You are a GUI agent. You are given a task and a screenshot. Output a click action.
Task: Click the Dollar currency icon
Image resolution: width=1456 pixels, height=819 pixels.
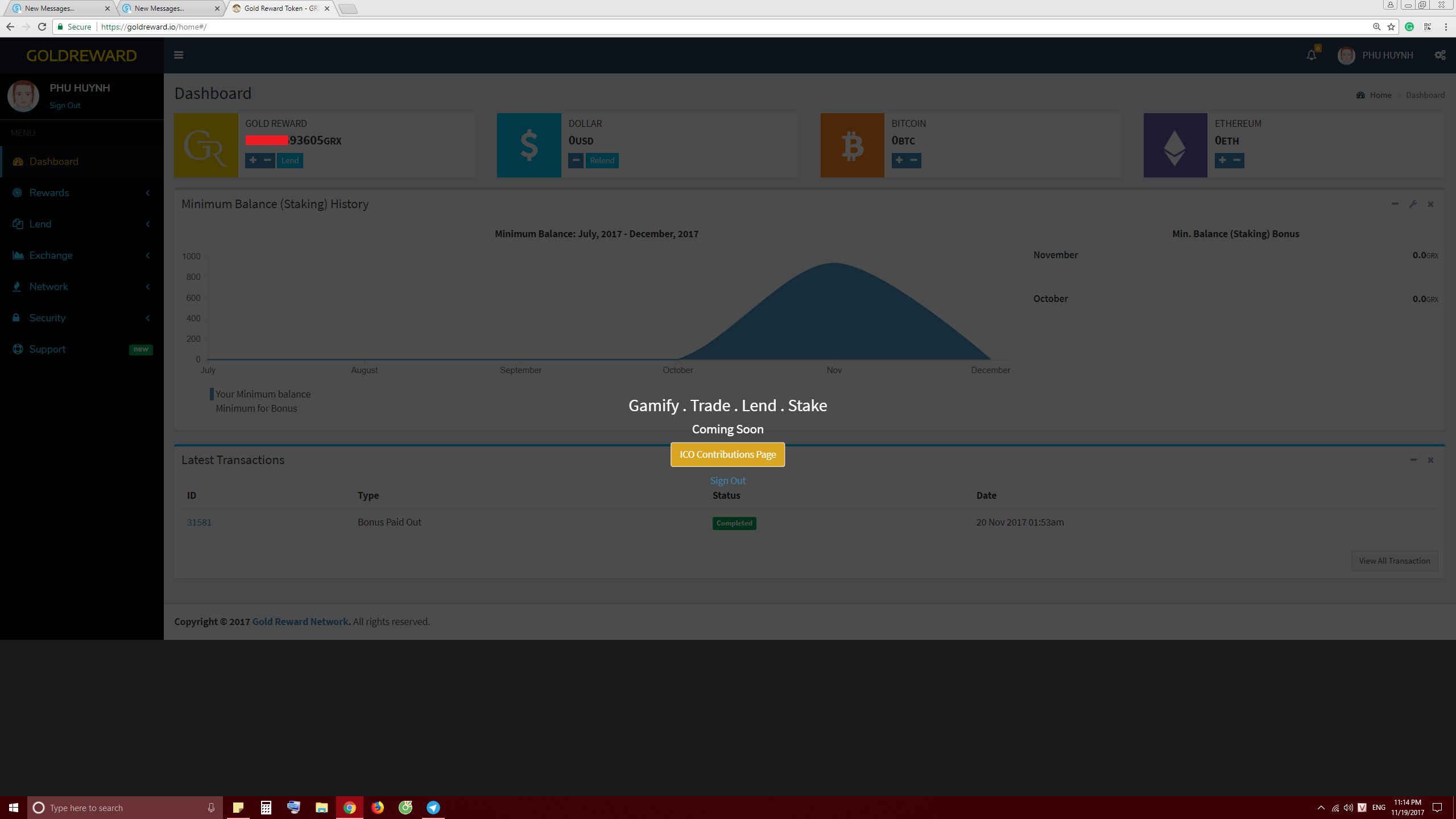pos(530,145)
